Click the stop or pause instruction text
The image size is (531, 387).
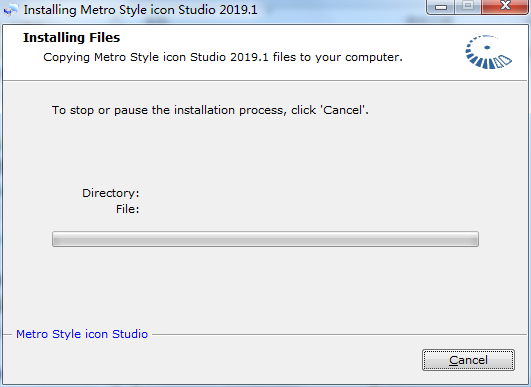(x=210, y=110)
